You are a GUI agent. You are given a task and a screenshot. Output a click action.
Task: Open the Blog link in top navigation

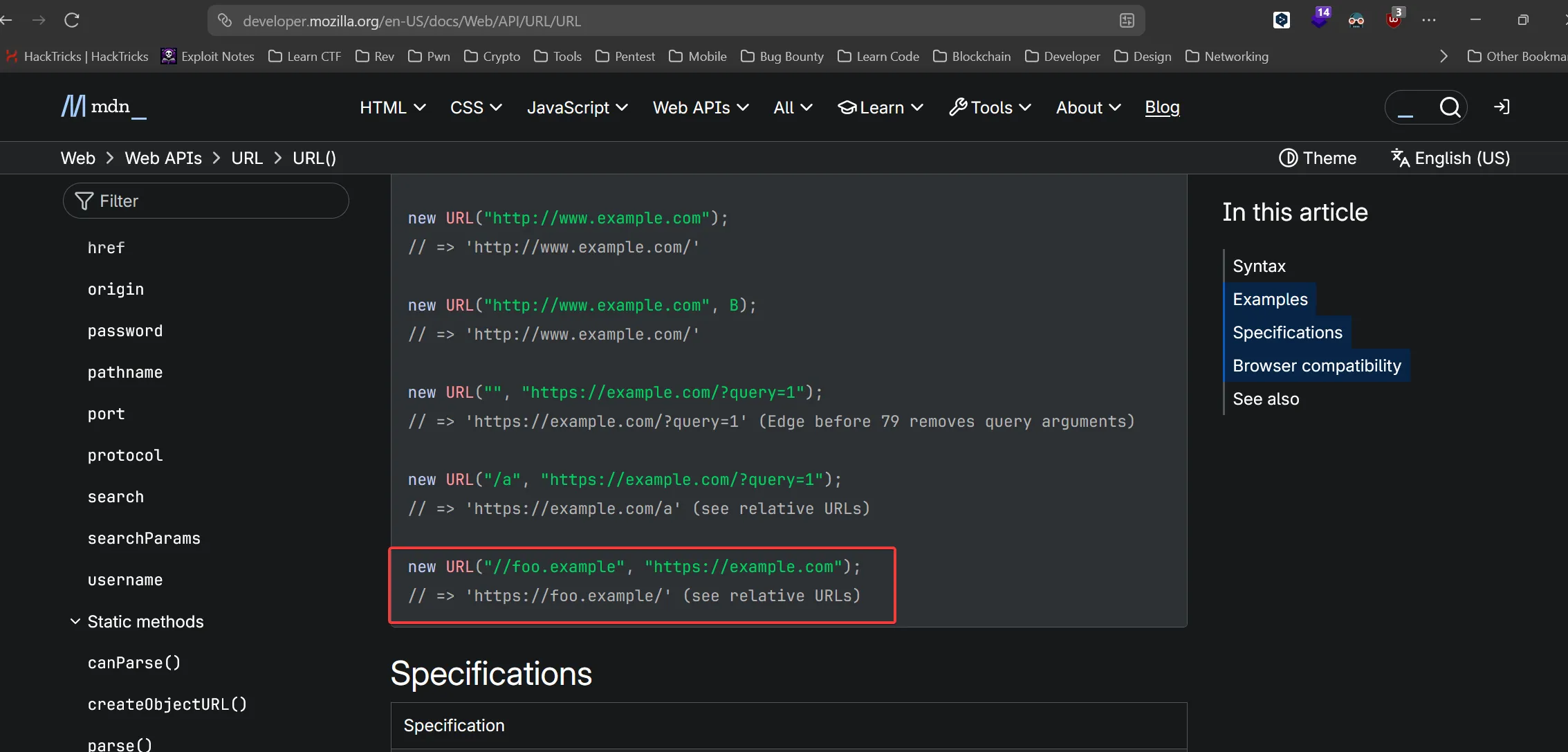(x=1162, y=107)
